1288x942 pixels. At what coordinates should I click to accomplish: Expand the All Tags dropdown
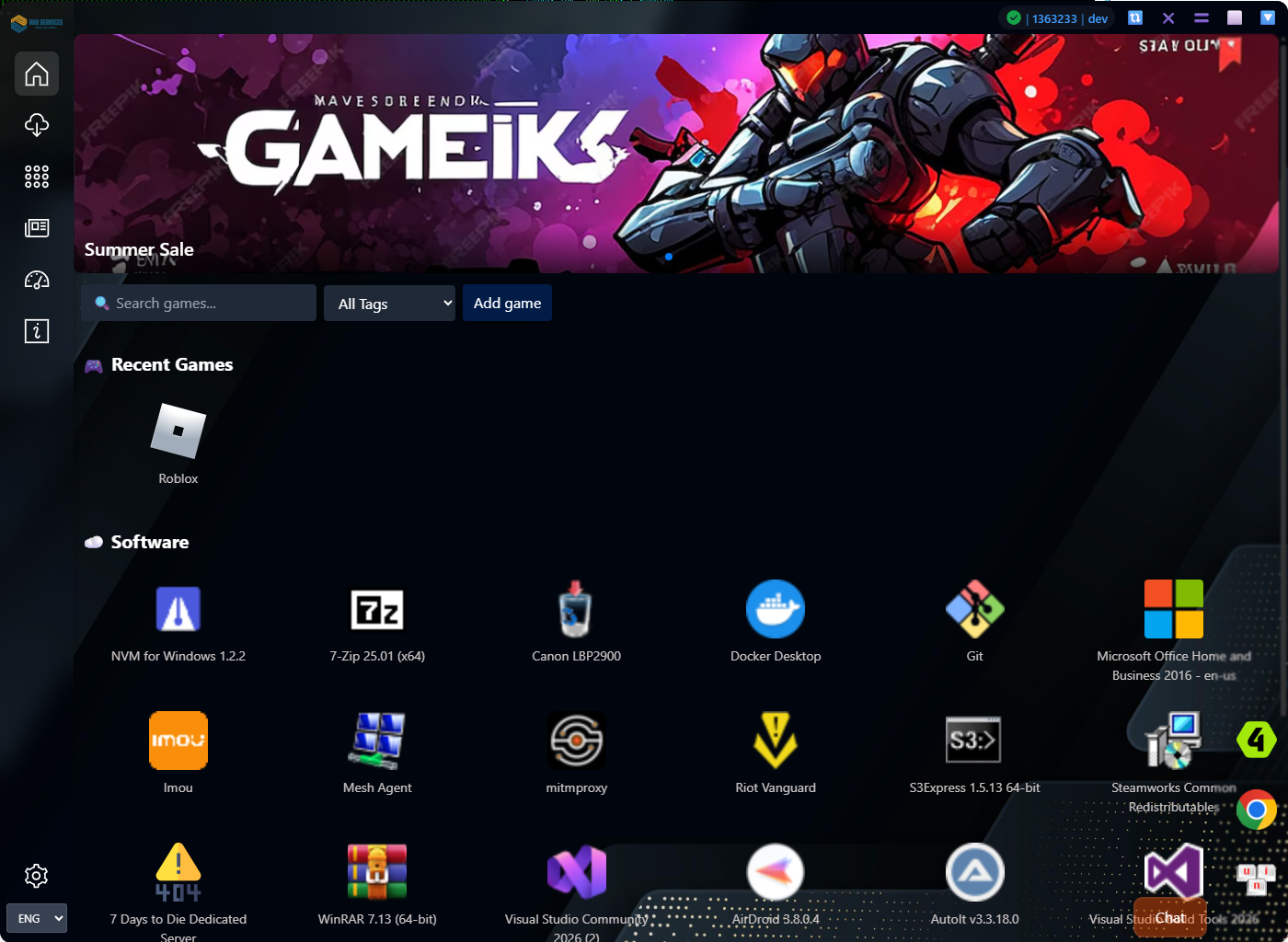point(390,304)
